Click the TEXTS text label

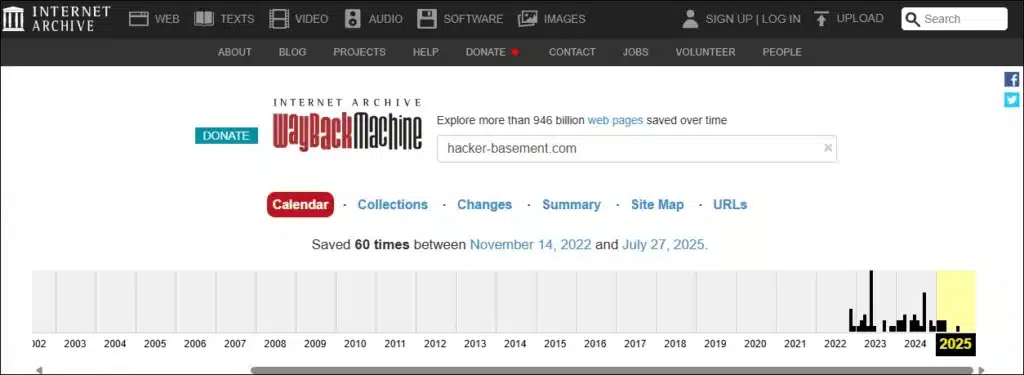click(x=238, y=19)
